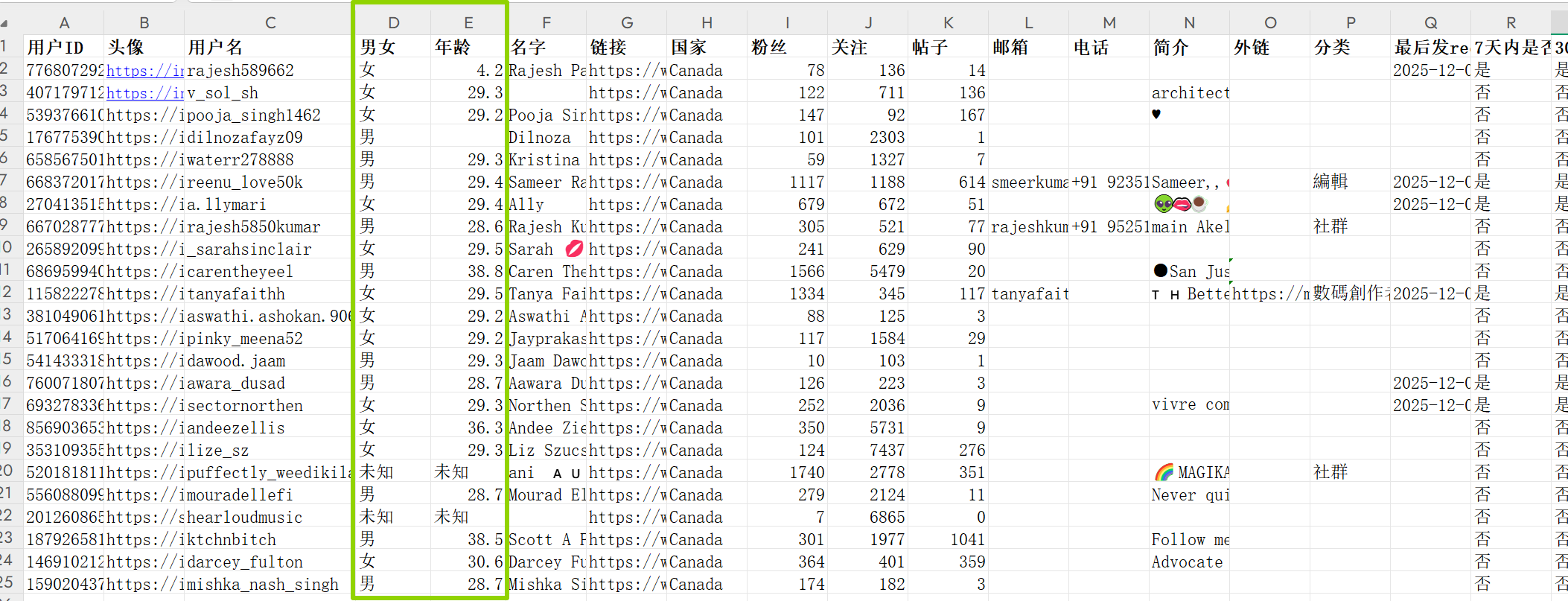
Task: Select the cell containing black heart symbol
Action: coord(1189,115)
